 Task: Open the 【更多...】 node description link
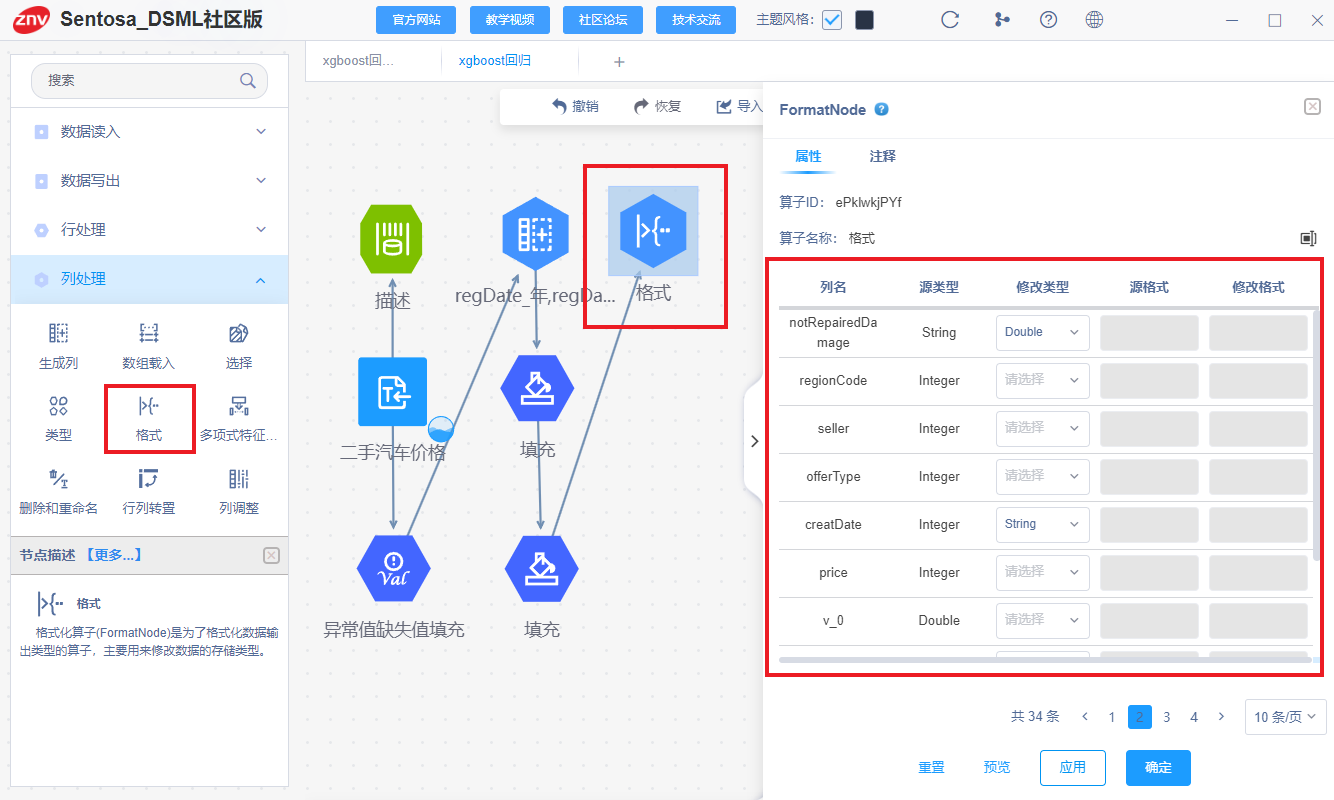point(114,555)
